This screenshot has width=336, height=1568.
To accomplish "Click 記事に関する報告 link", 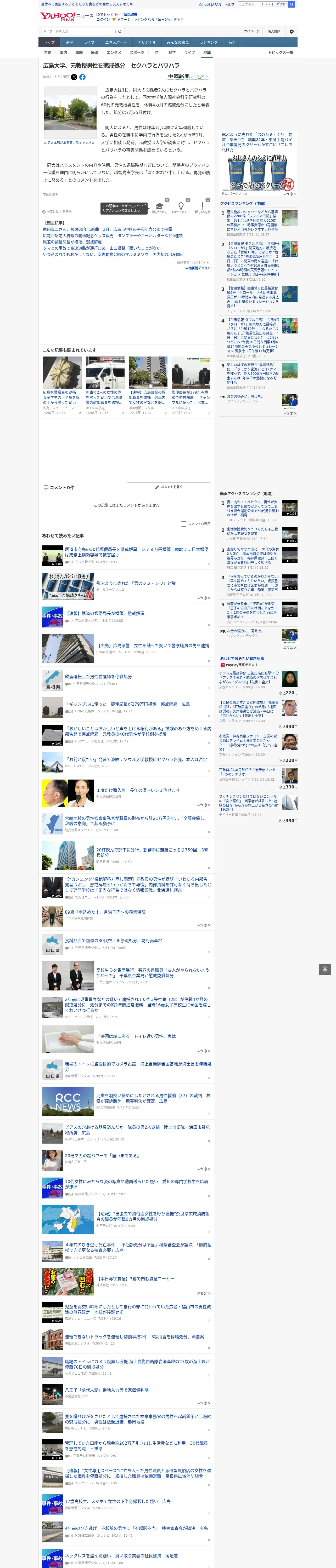I will pyautogui.click(x=57, y=212).
